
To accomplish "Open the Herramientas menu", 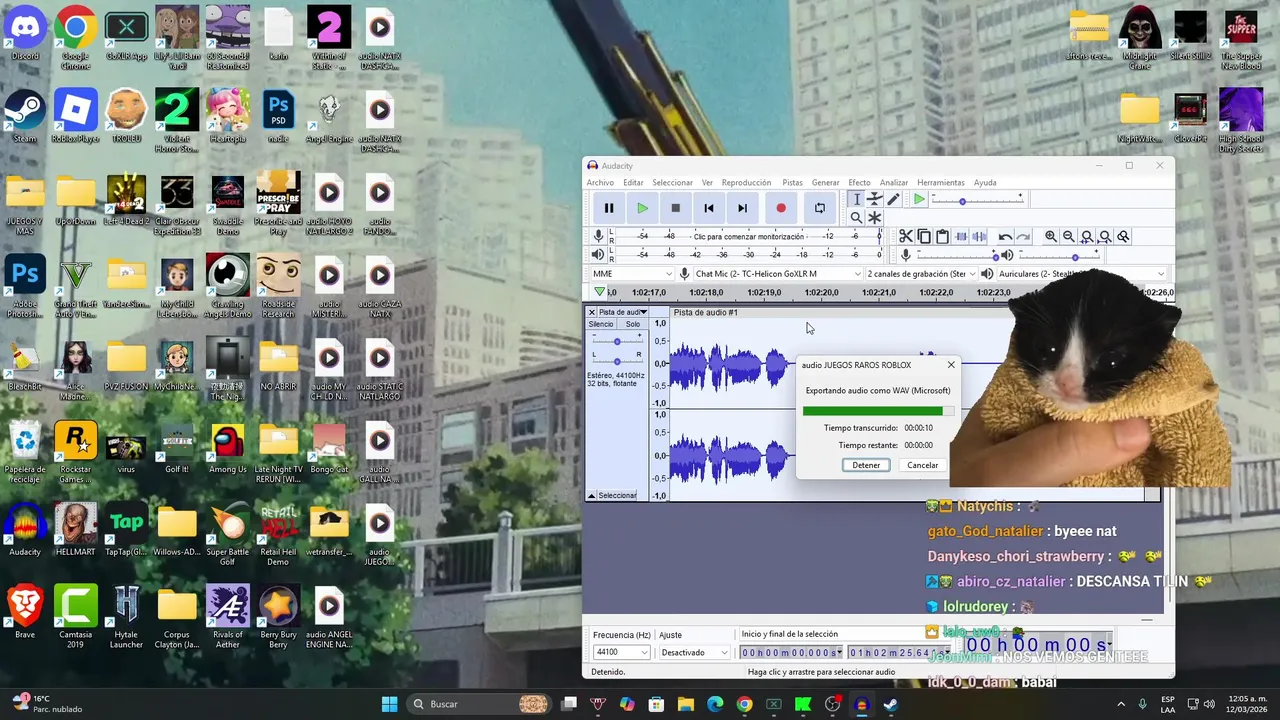I will click(941, 183).
